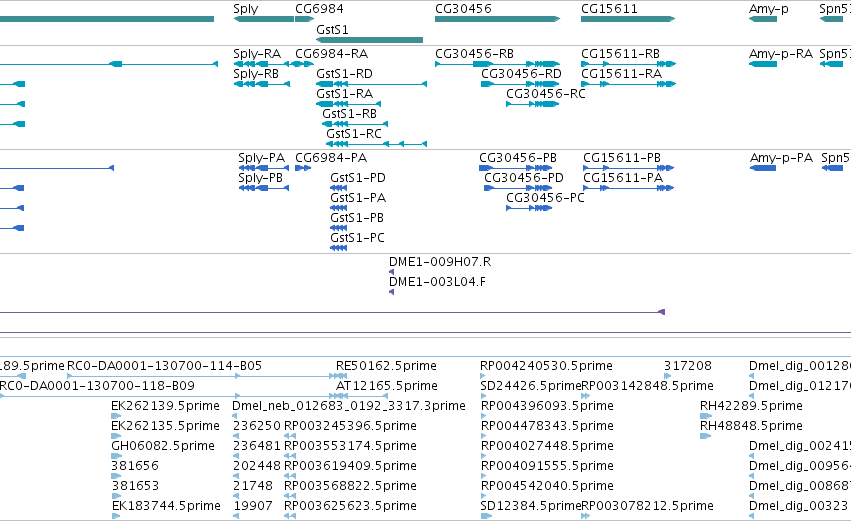Select the RH42289.5prime EST label
This screenshot has height=521, width=851.
coord(751,406)
